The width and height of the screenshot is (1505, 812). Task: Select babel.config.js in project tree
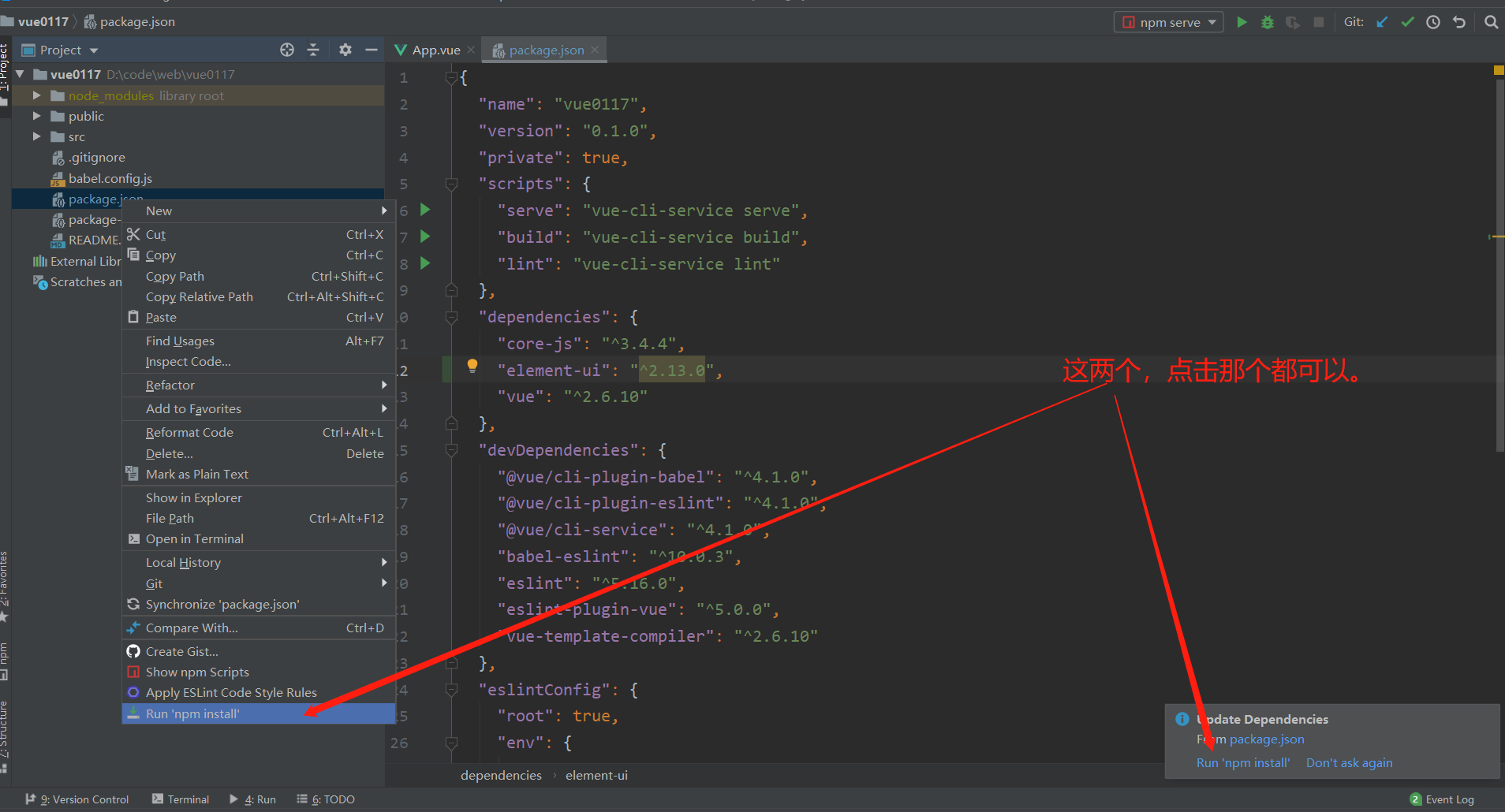click(x=110, y=178)
